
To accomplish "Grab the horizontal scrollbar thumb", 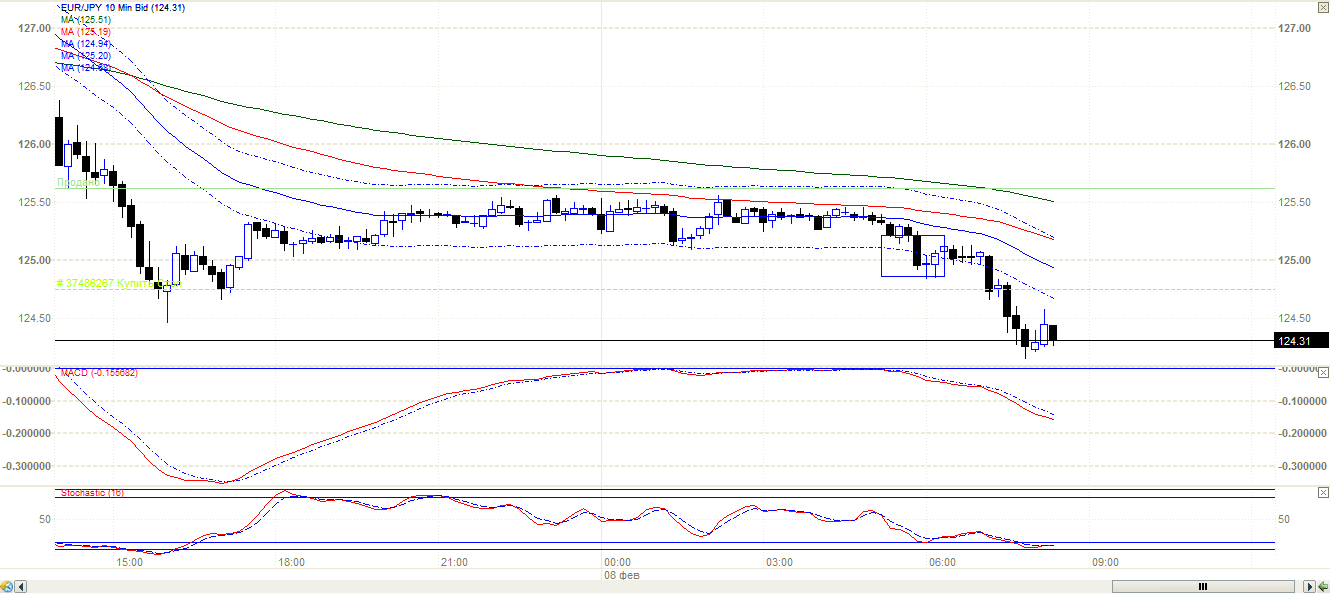I will [1202, 586].
